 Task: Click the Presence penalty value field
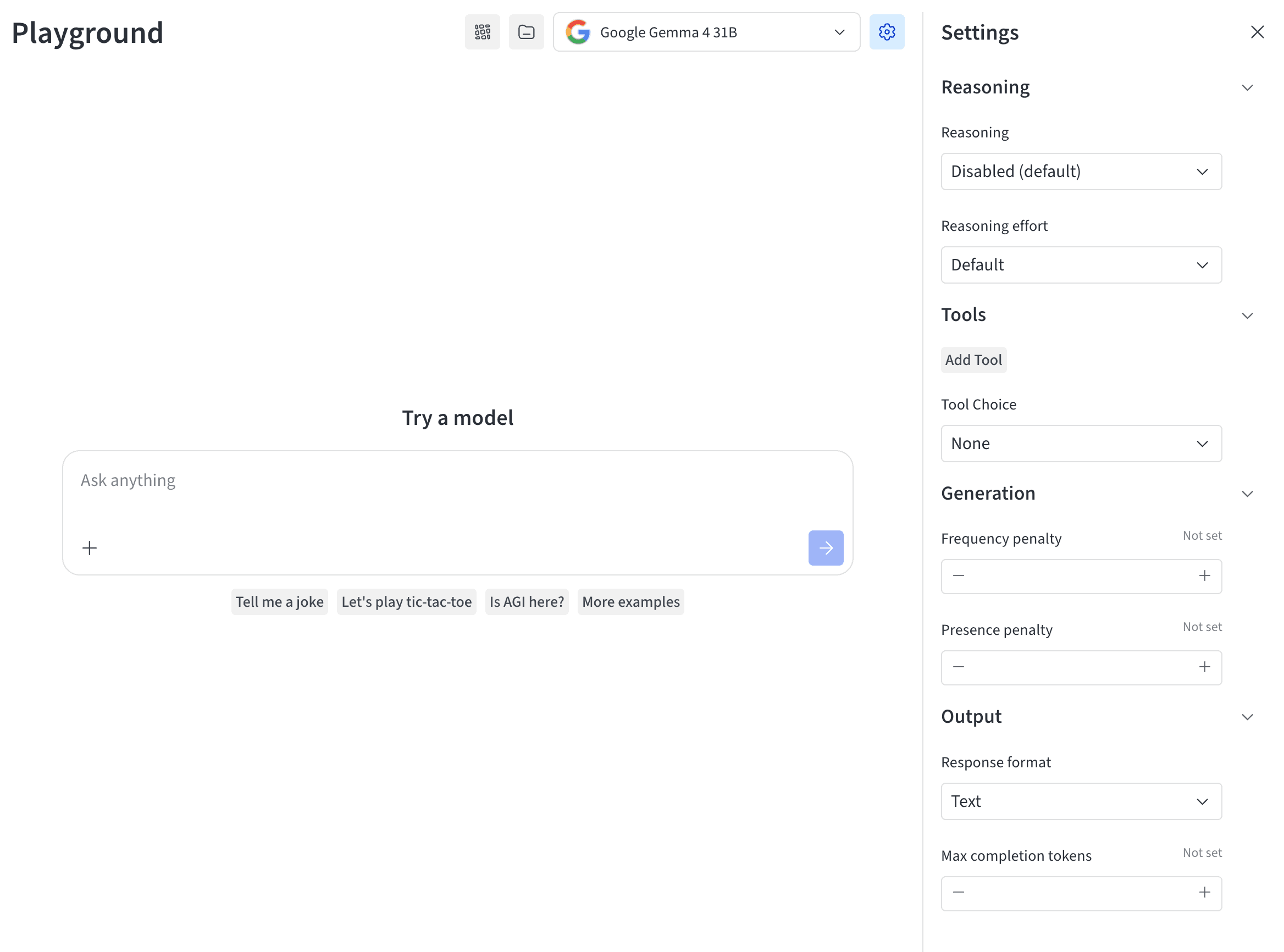coord(1081,668)
